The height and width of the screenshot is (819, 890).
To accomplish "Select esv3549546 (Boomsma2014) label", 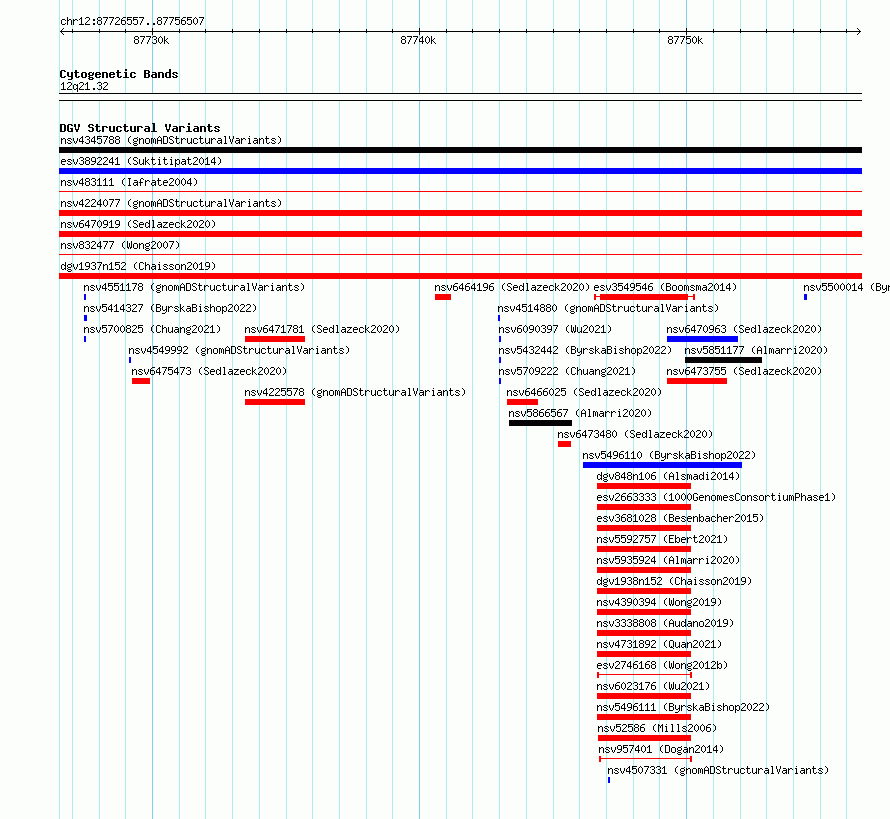I will click(665, 287).
